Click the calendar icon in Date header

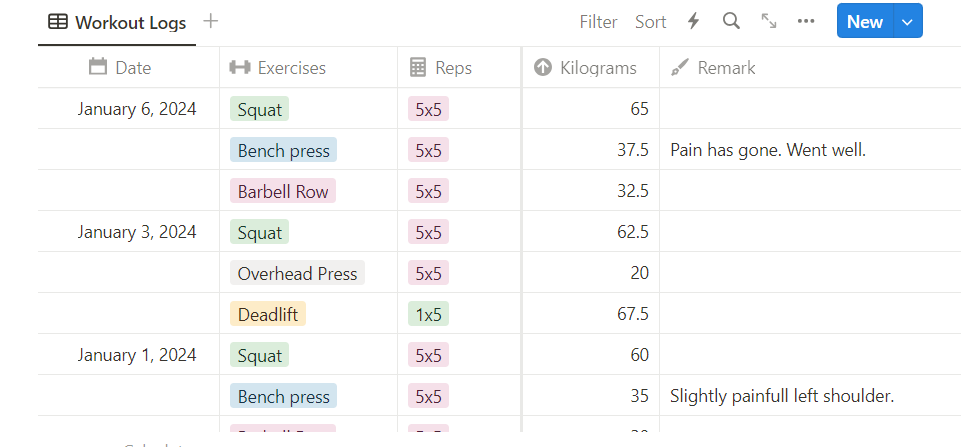click(x=98, y=67)
